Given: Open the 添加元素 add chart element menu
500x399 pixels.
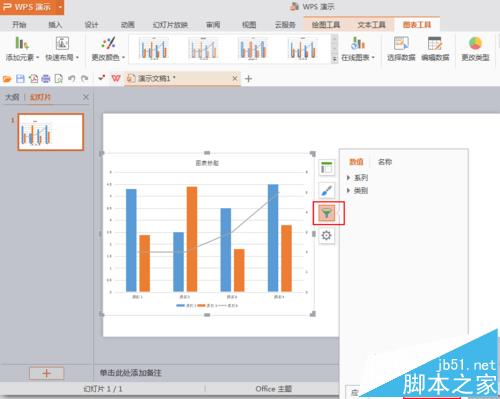Looking at the screenshot, I should pyautogui.click(x=22, y=49).
